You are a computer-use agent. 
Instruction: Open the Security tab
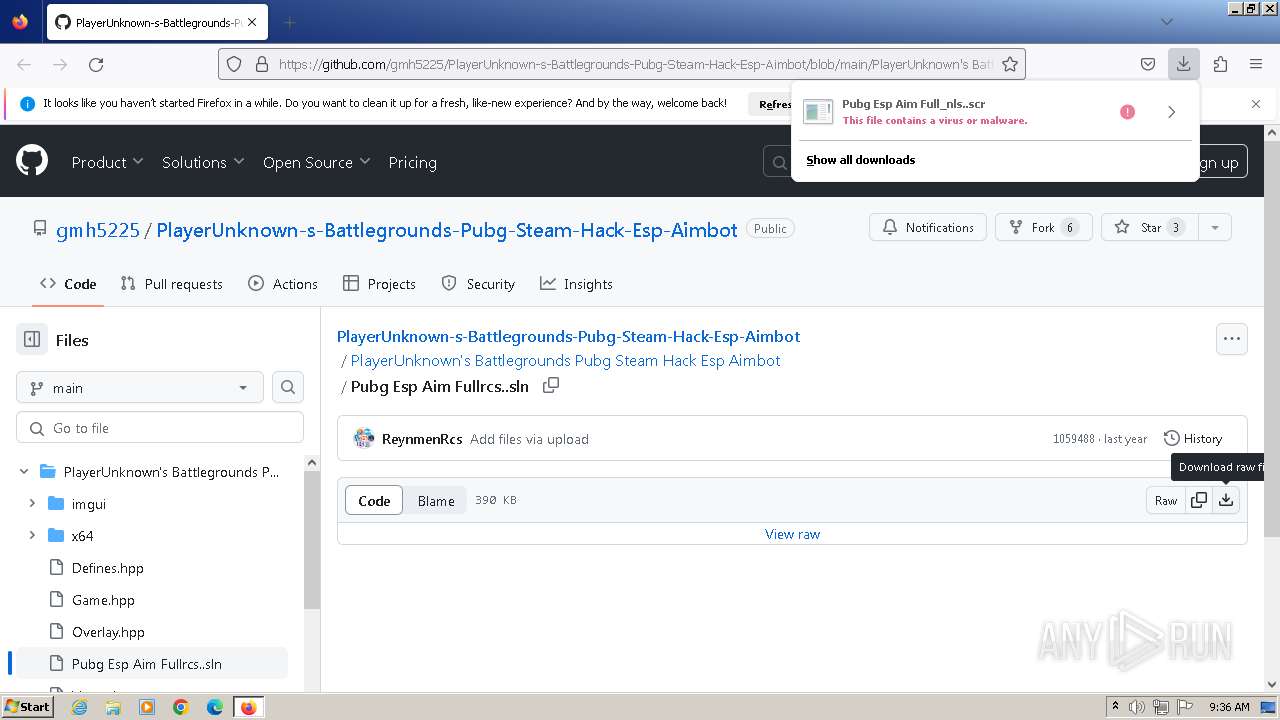[478, 284]
